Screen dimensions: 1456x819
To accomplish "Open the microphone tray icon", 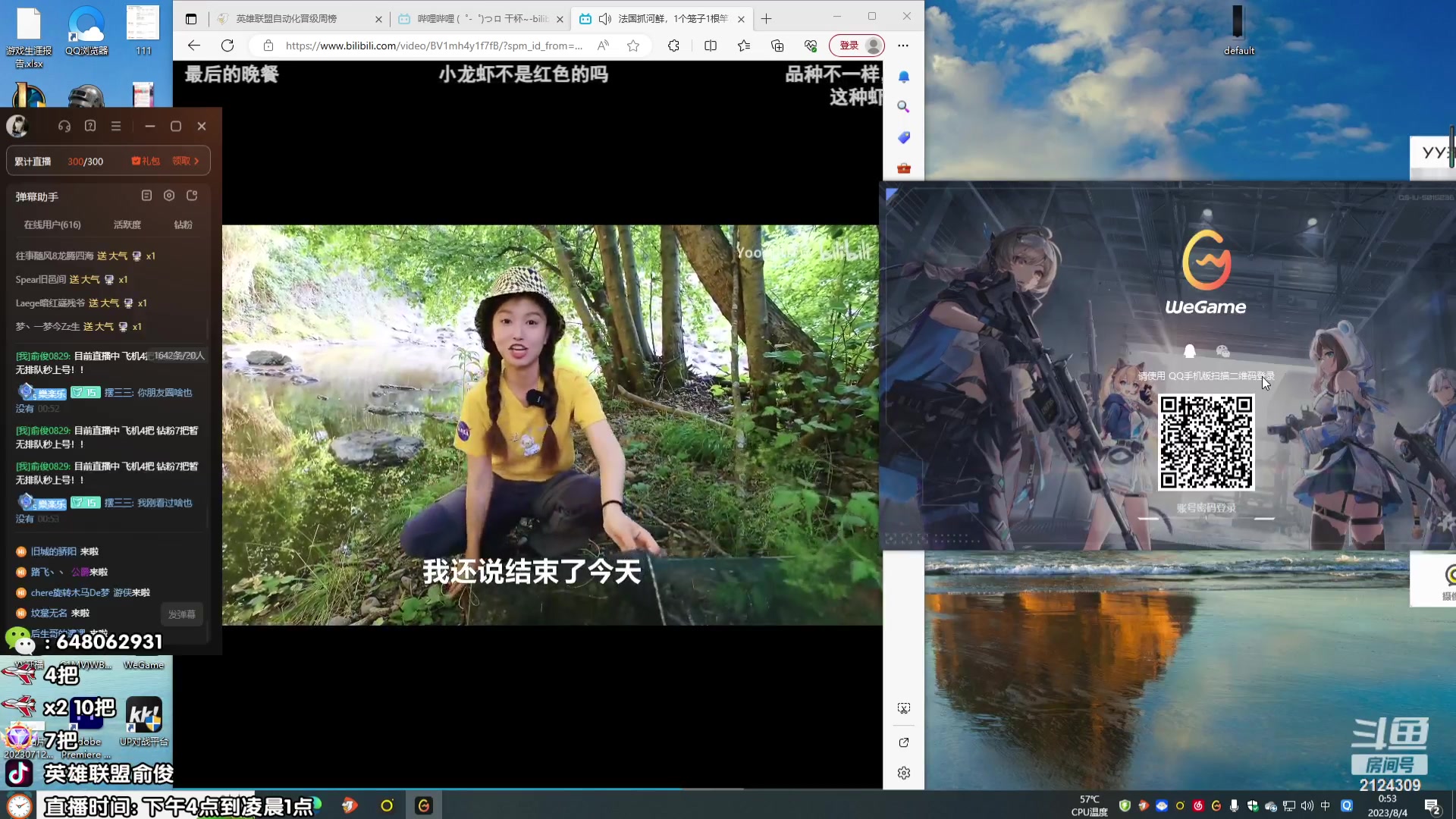I will (x=1235, y=805).
